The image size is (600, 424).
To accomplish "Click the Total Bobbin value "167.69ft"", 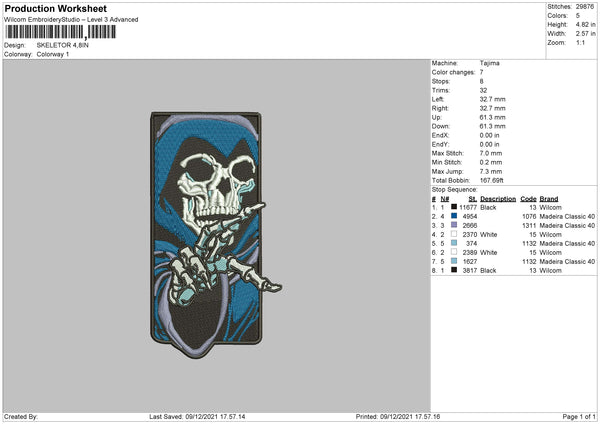I will (492, 180).
